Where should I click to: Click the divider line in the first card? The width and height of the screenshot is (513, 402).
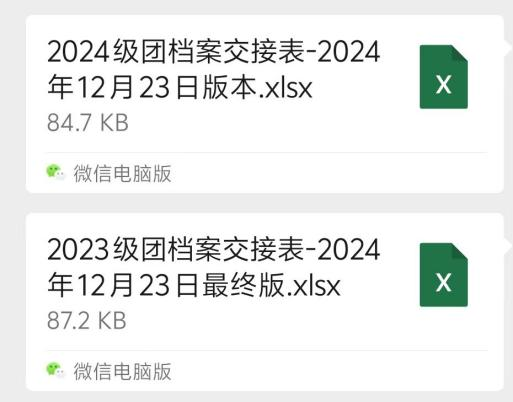[267, 153]
